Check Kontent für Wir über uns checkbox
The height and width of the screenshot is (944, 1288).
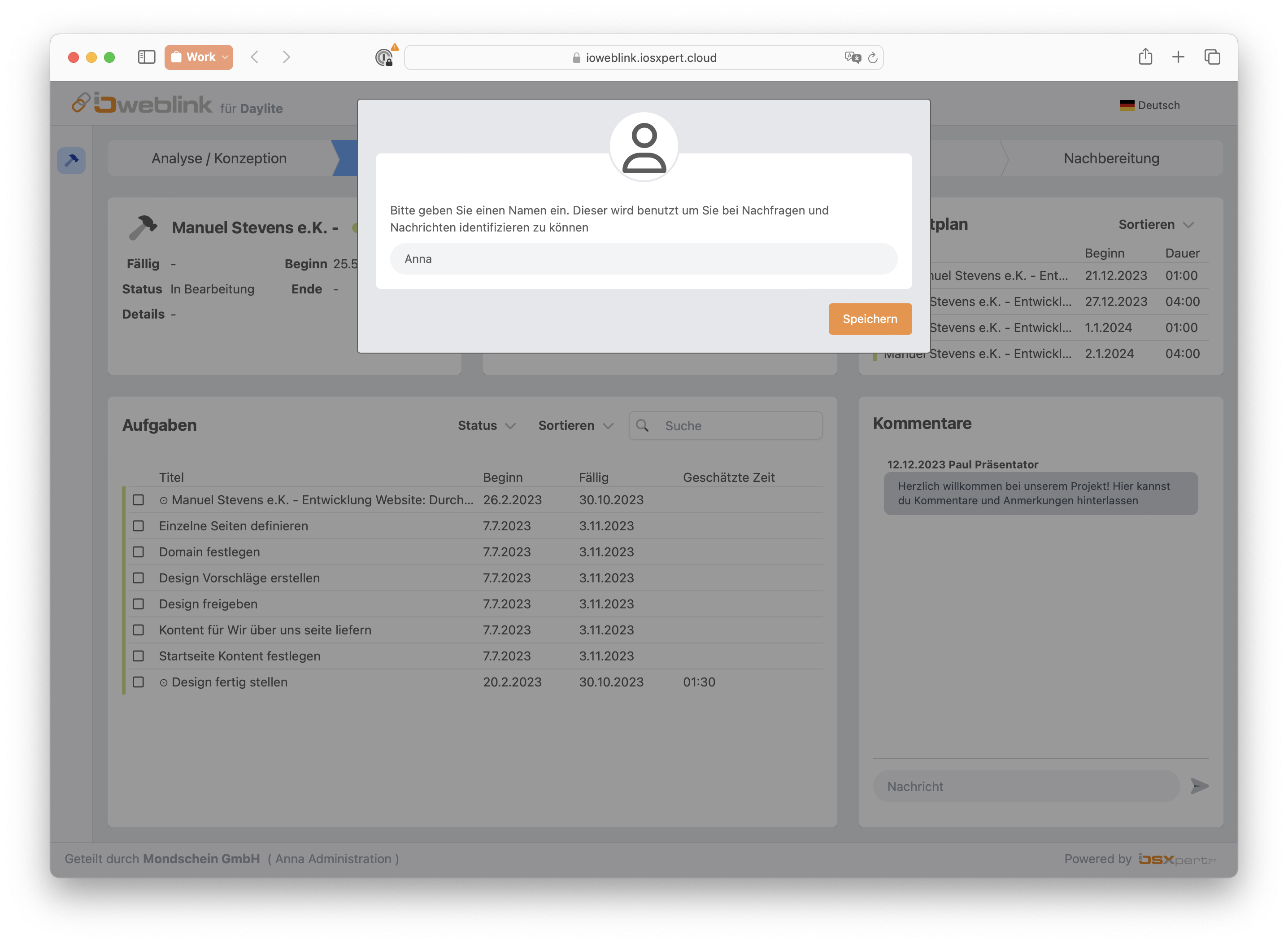pyautogui.click(x=138, y=630)
